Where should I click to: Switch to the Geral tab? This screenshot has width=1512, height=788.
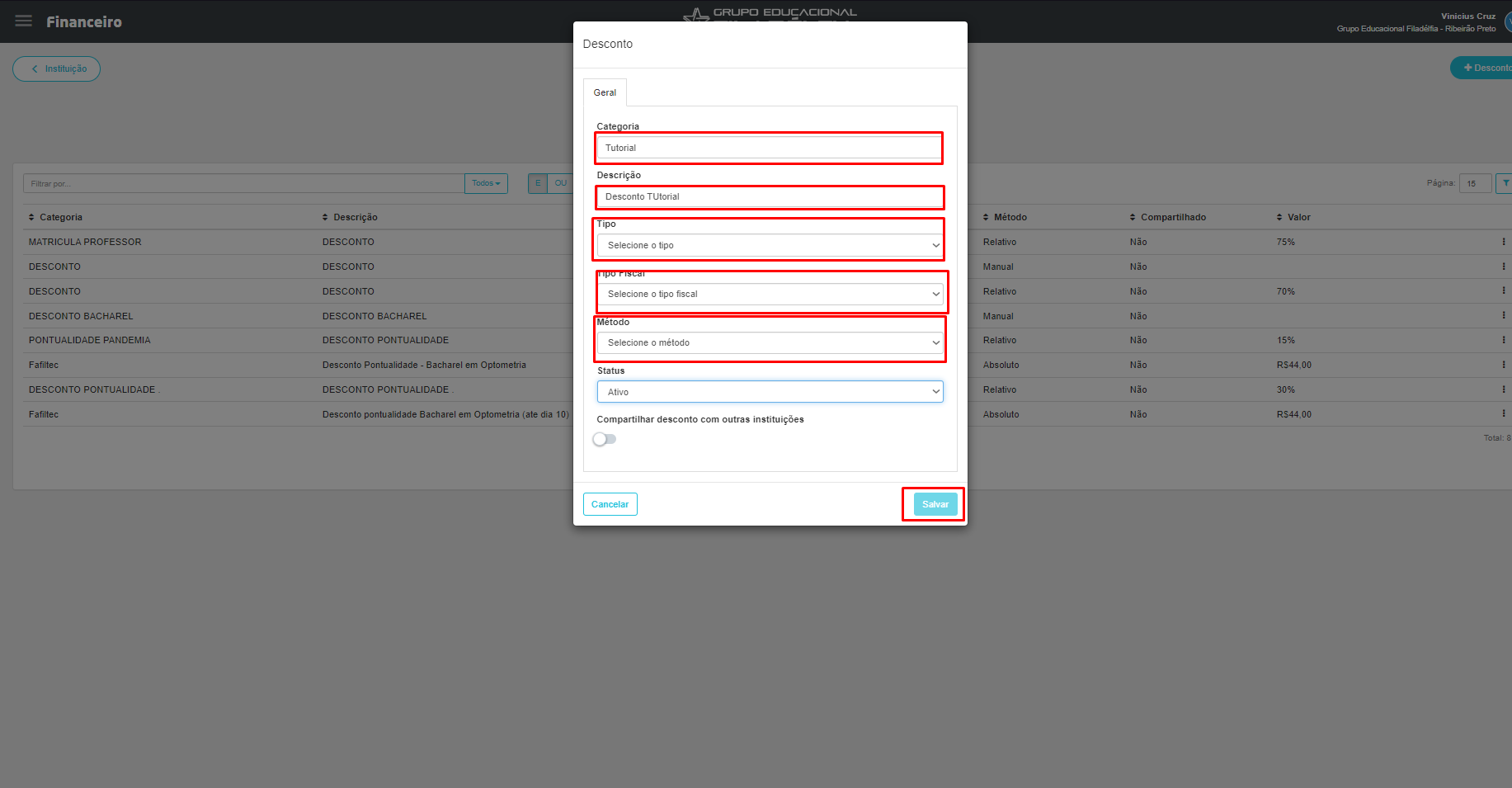coord(605,92)
